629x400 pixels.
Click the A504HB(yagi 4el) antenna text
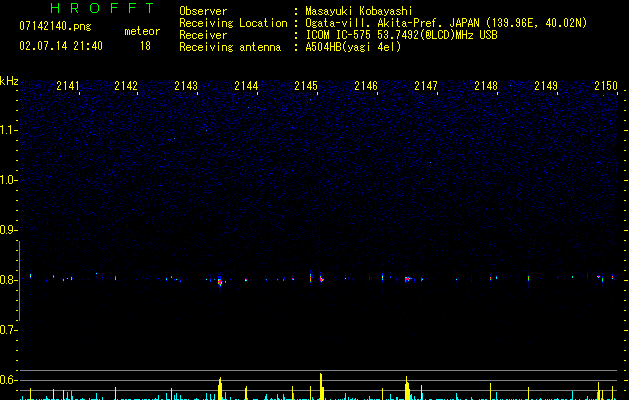coord(353,47)
